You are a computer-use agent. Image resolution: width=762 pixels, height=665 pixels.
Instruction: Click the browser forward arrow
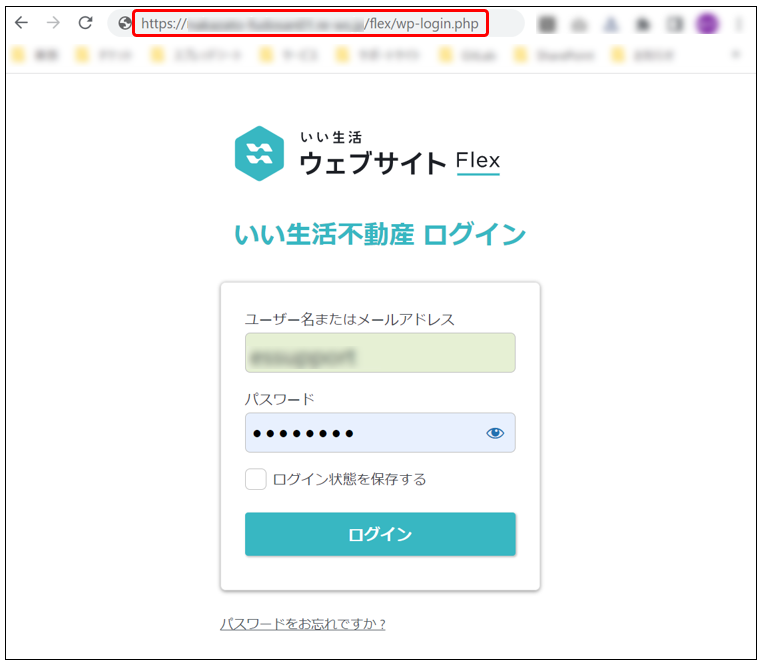coord(53,23)
